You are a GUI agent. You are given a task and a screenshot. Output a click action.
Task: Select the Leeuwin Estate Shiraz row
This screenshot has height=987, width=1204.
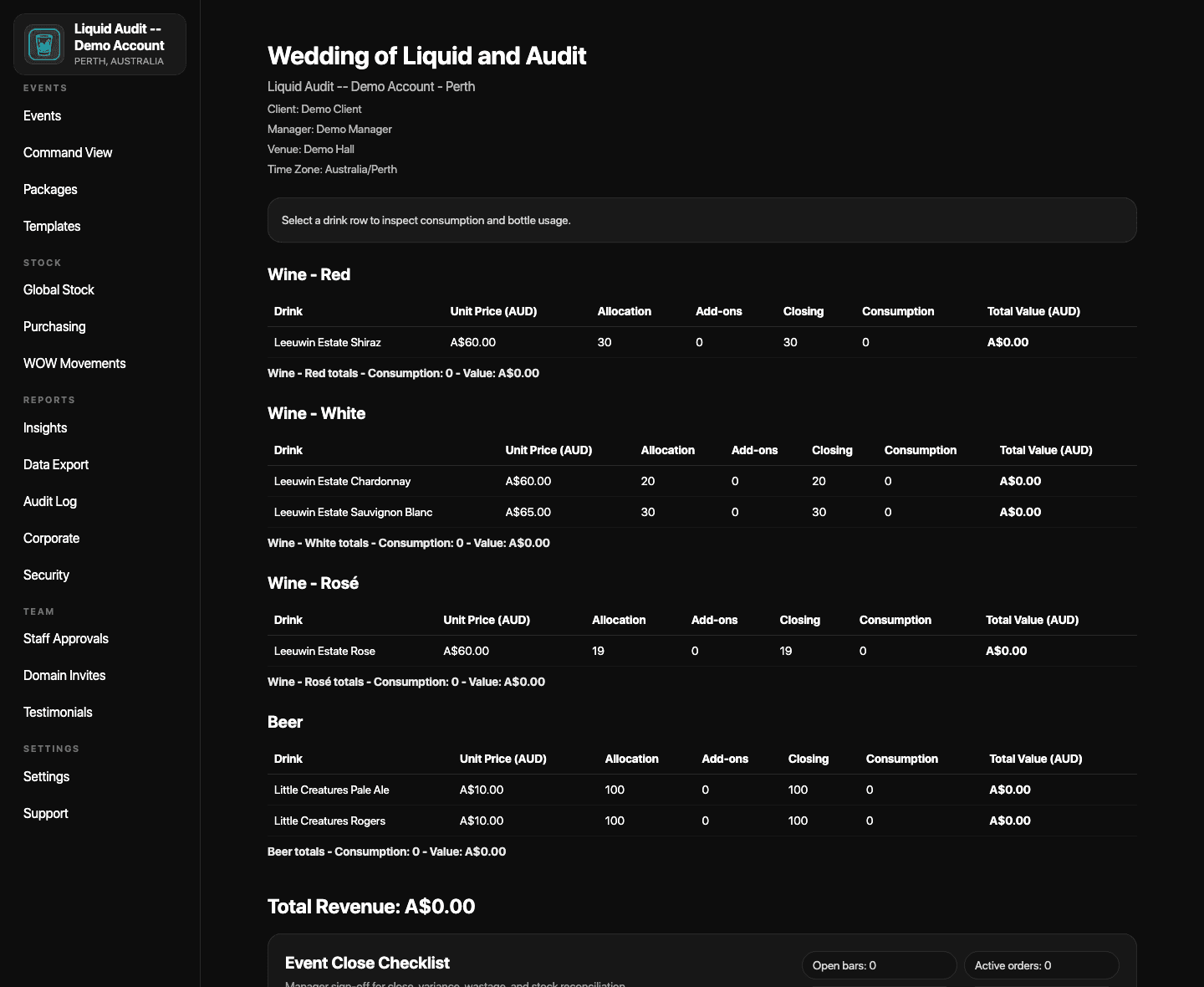(702, 342)
